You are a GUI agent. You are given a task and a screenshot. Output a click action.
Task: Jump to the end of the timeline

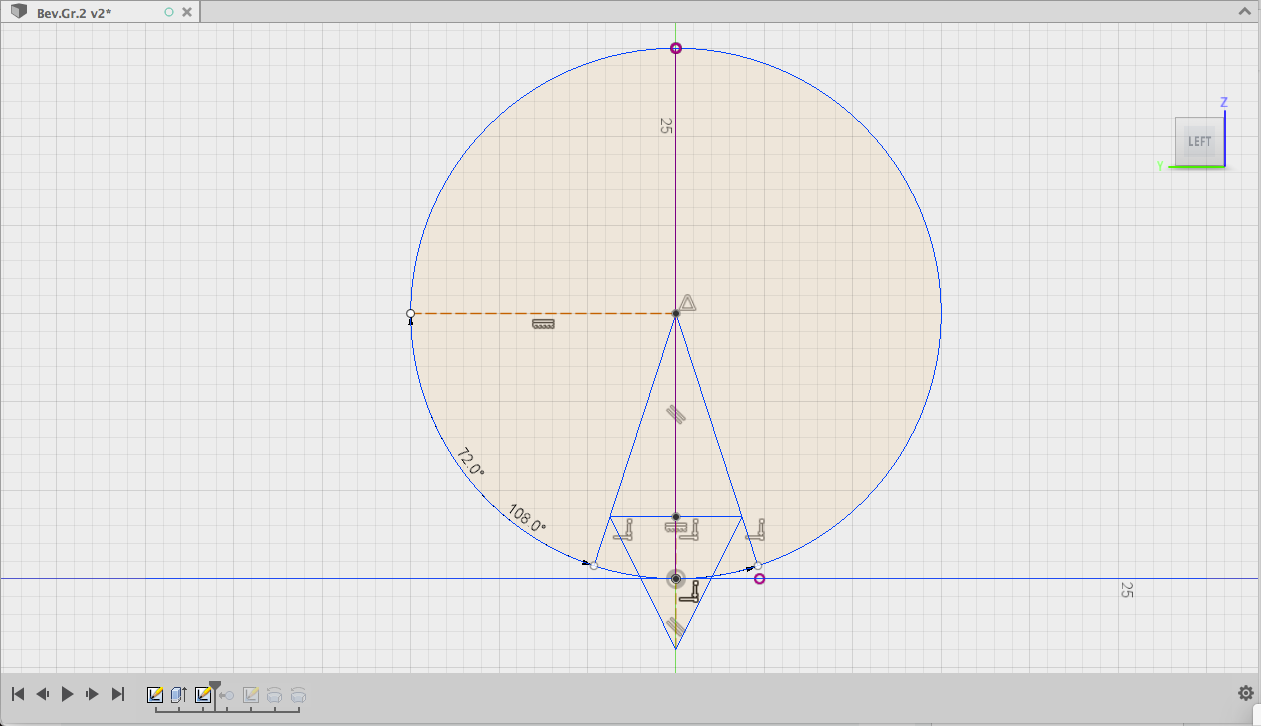click(118, 694)
